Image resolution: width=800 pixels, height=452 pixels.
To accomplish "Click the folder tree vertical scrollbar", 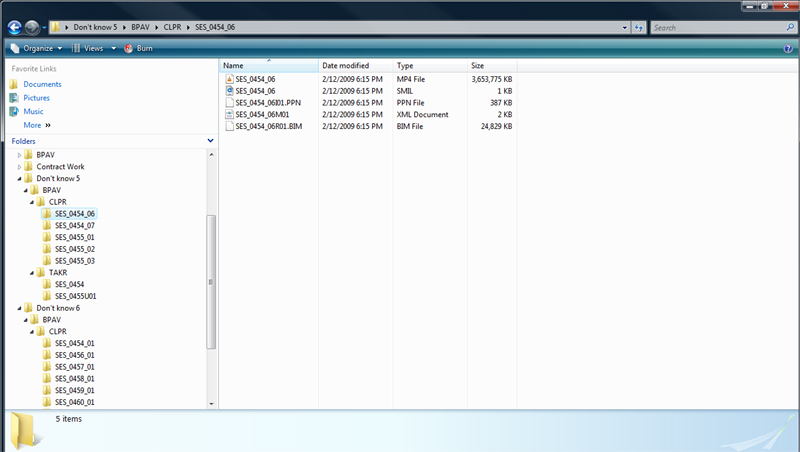I will point(210,280).
